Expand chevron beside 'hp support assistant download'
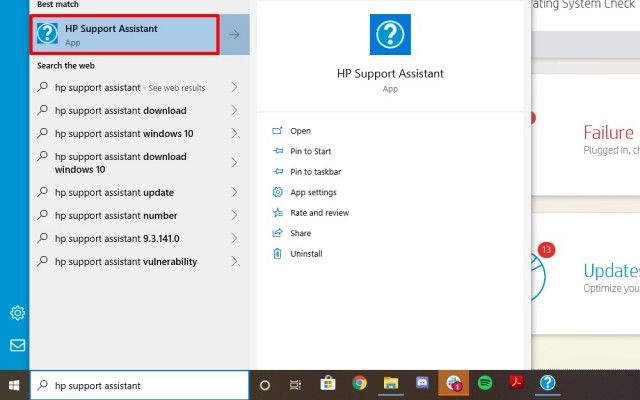This screenshot has height=400, width=640. pyautogui.click(x=235, y=110)
